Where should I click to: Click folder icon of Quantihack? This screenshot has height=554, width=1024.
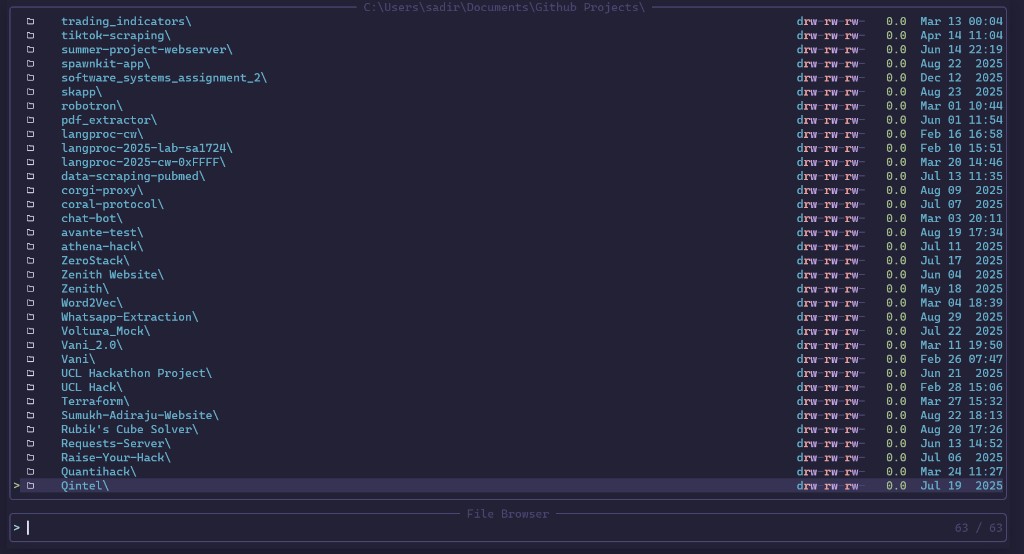(30, 472)
